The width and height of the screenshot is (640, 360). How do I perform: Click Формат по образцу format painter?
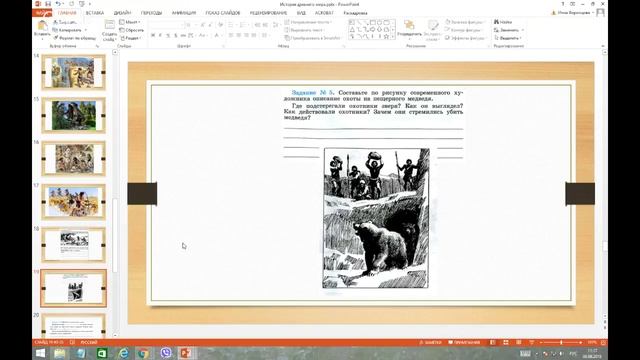pos(75,38)
